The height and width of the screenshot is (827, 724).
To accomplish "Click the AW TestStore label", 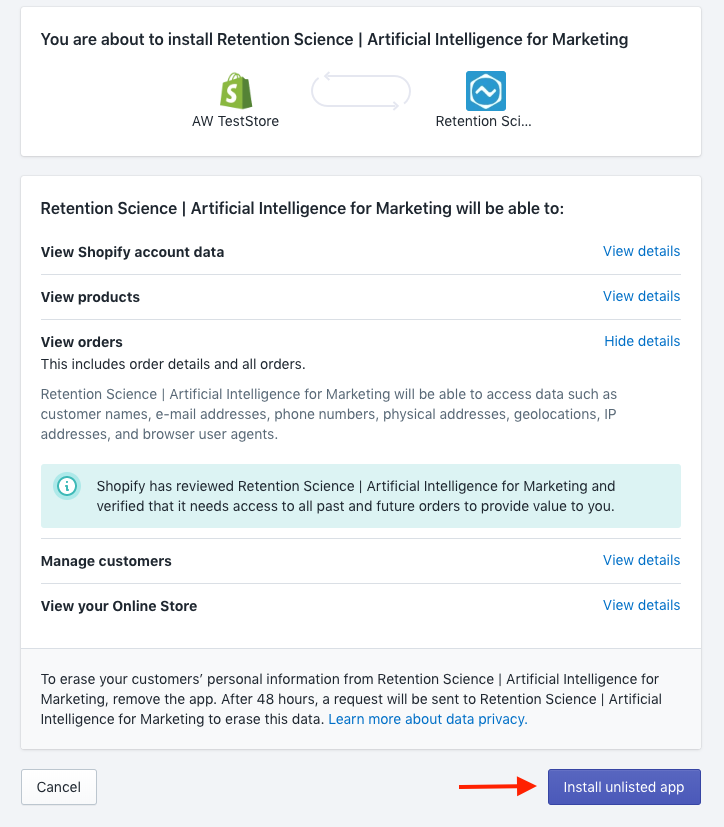I will [x=235, y=121].
